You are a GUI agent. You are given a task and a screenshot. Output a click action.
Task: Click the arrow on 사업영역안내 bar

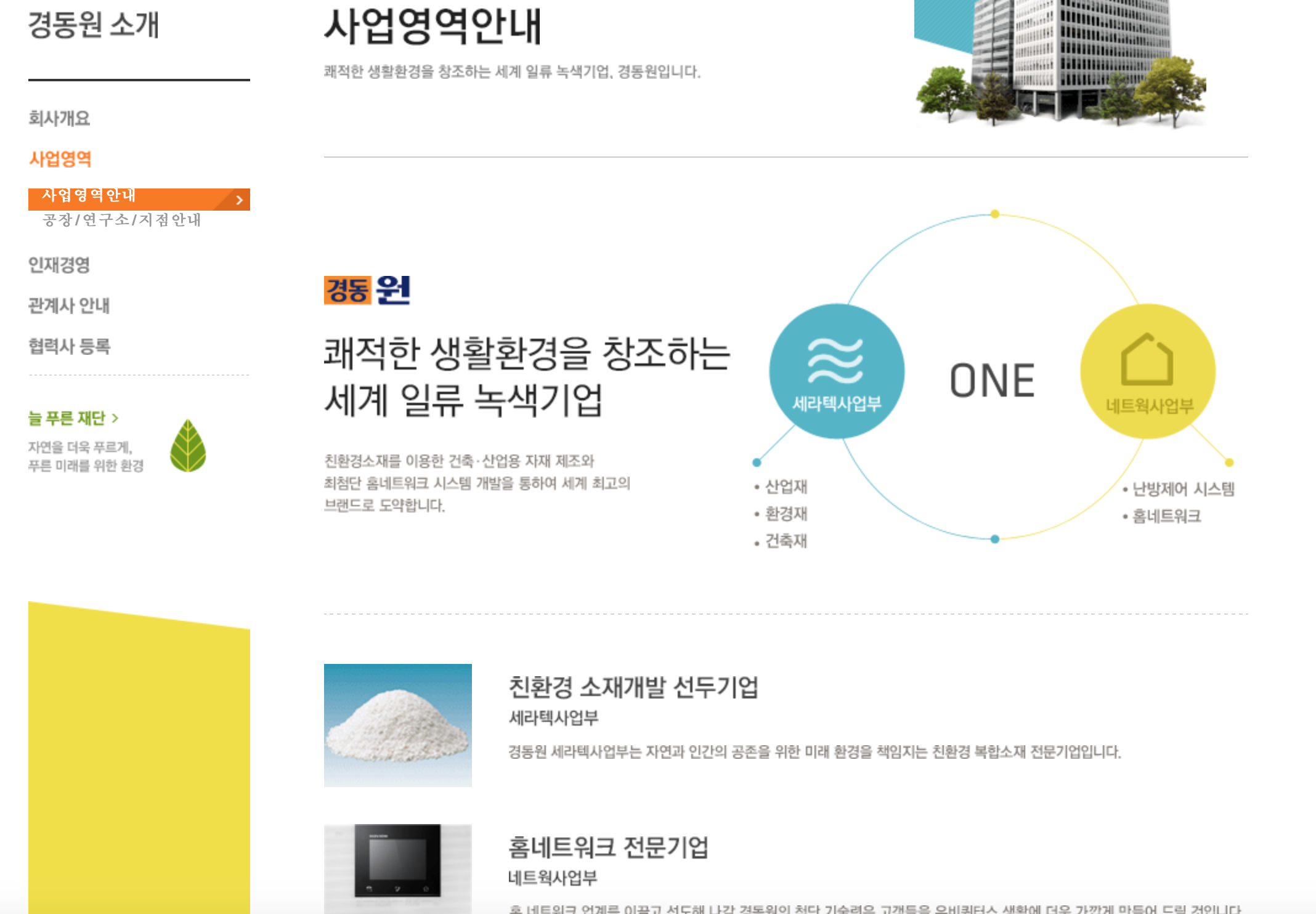click(239, 200)
